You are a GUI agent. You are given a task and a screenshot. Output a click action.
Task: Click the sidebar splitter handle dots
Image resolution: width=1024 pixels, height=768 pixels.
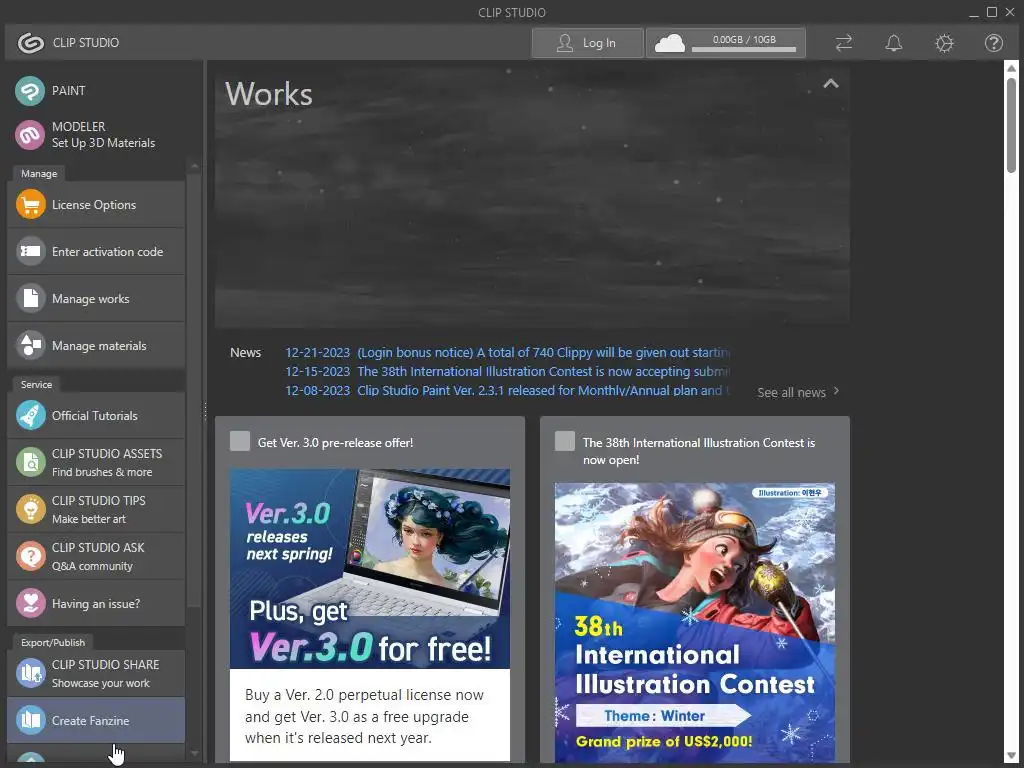[x=205, y=410]
